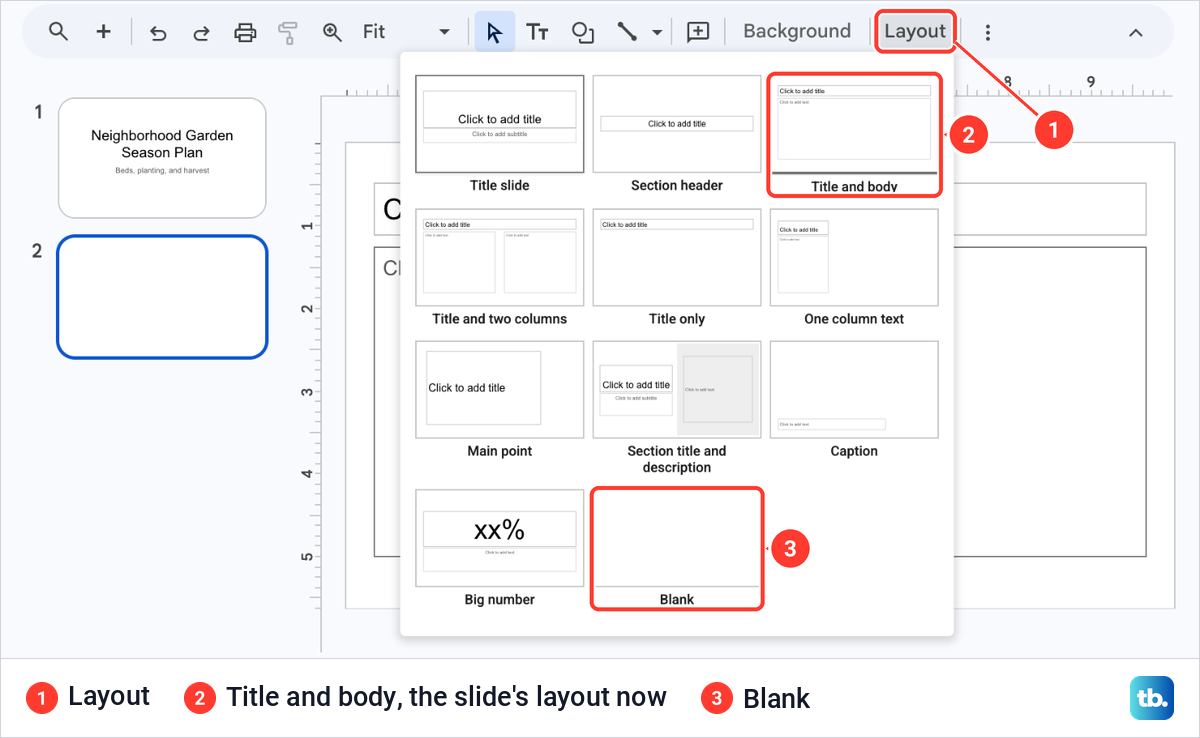This screenshot has height=738, width=1200.
Task: Choose the One column text layout
Action: (854, 267)
